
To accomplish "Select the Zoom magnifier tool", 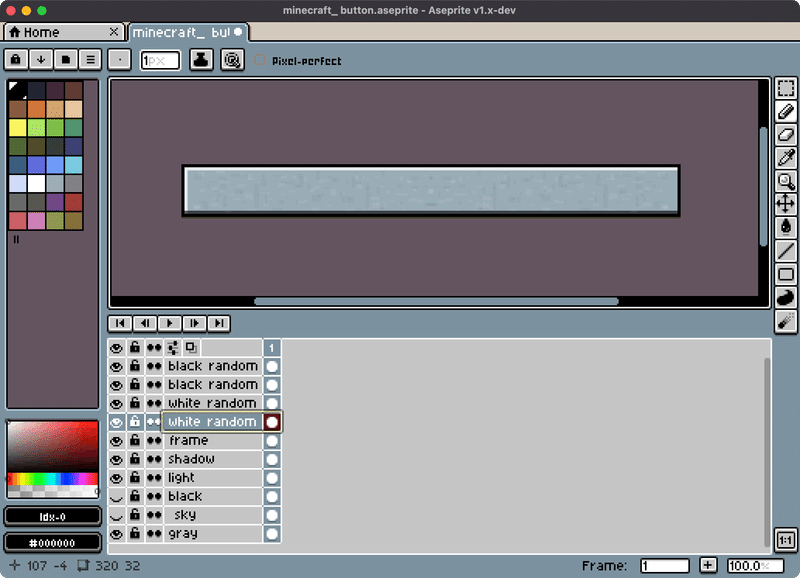I will click(x=785, y=181).
